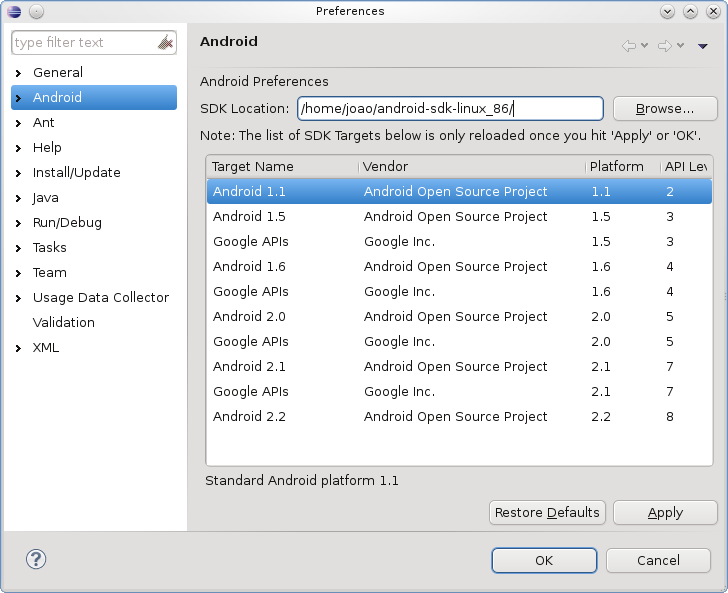Click the help question mark icon
This screenshot has width=728, height=593.
tap(36, 560)
